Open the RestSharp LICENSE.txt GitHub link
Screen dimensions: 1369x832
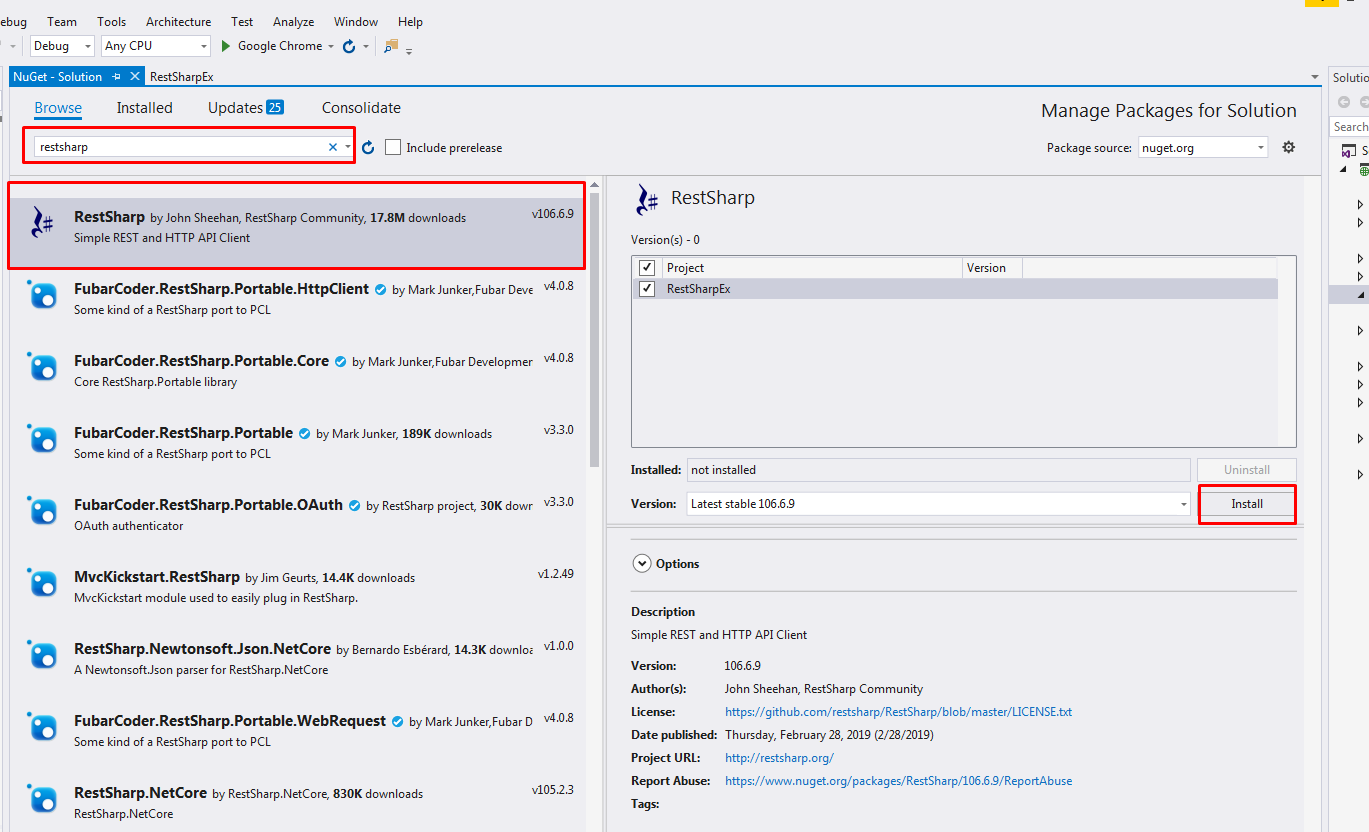[898, 712]
